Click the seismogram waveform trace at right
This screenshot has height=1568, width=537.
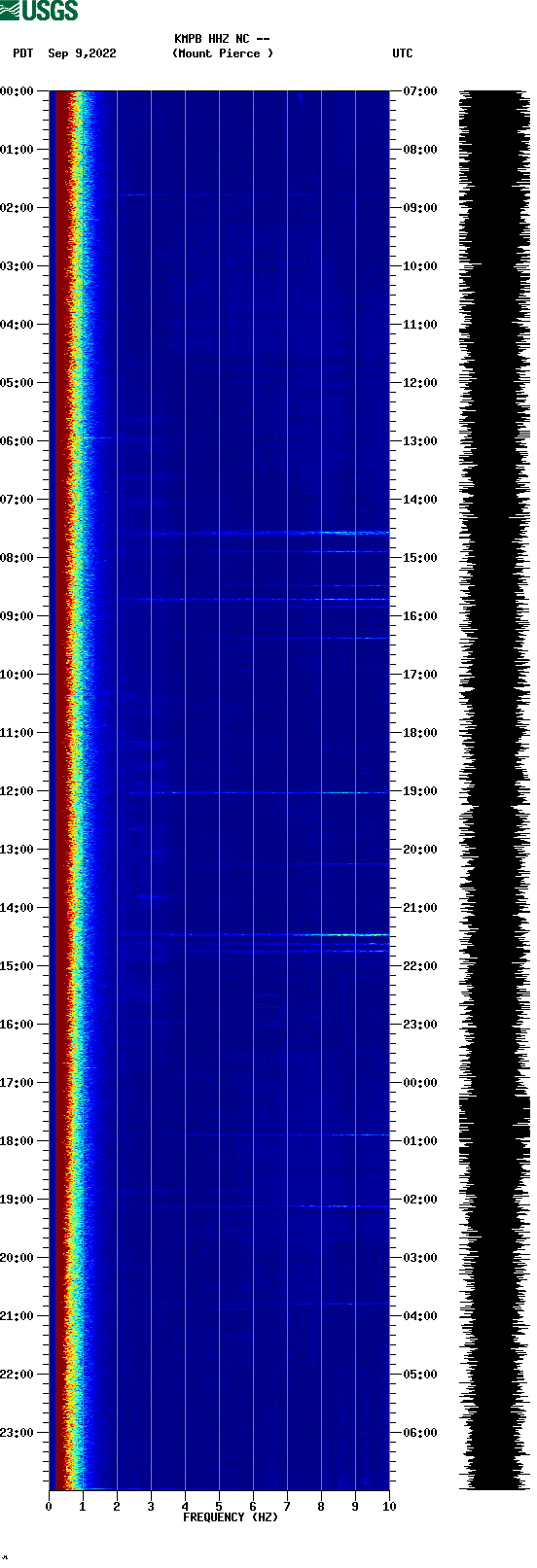tap(495, 790)
